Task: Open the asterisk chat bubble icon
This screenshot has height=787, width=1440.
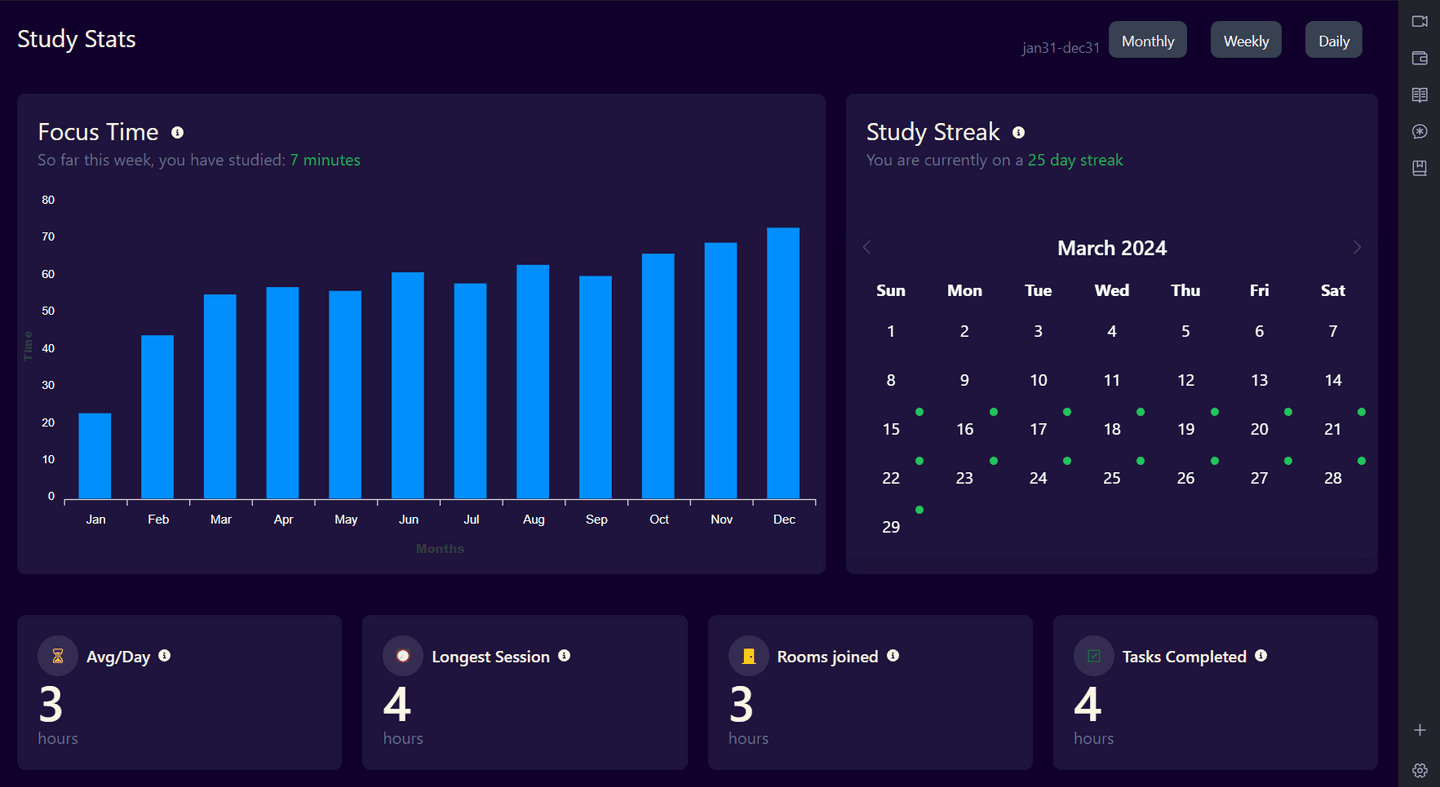Action: coord(1419,132)
